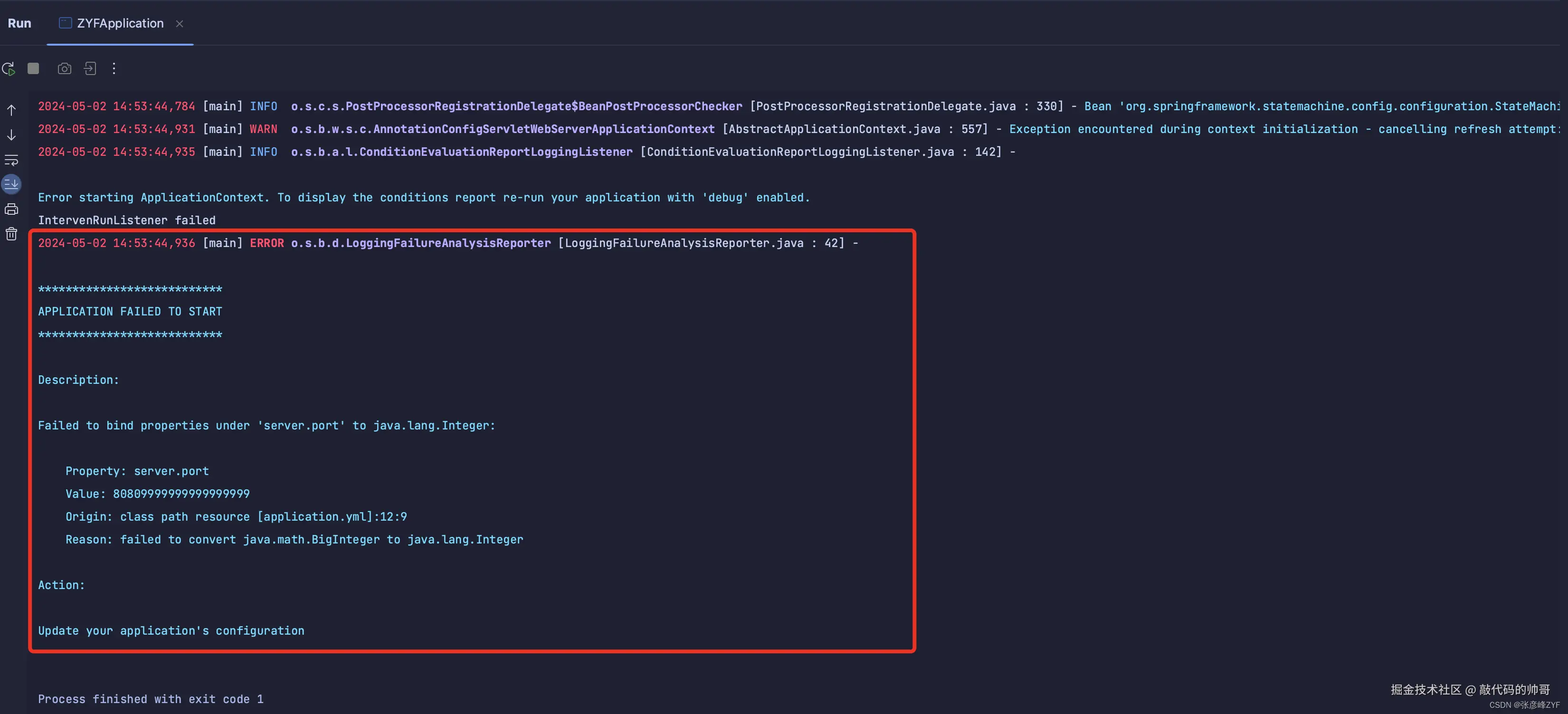1568x714 pixels.
Task: Select the ZYFApplication run tab
Action: click(x=120, y=23)
